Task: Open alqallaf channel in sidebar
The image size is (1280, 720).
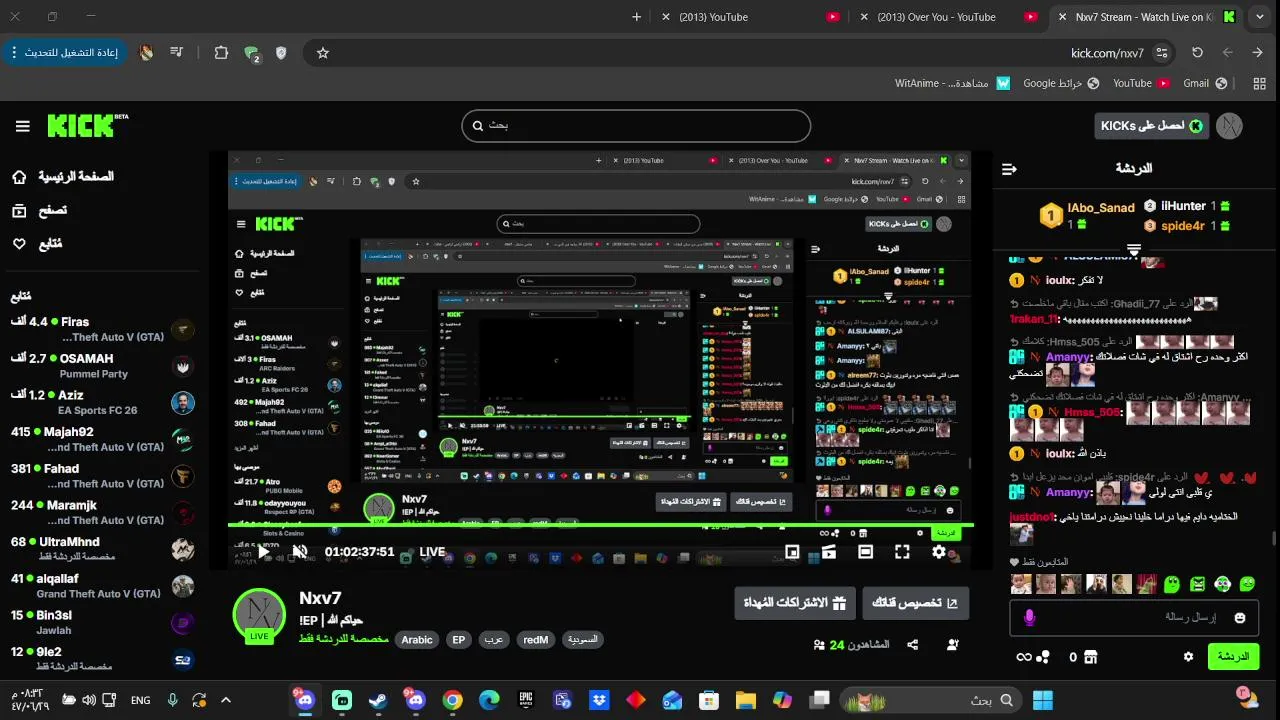Action: (100, 586)
